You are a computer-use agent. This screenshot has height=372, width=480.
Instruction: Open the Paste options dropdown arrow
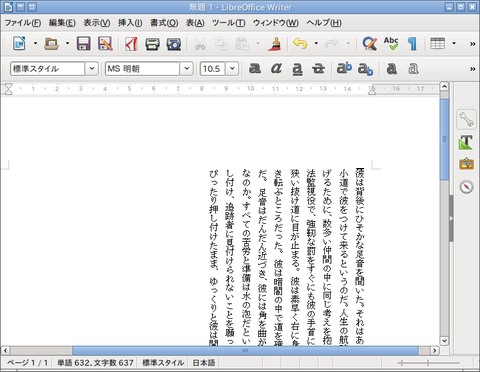258,43
